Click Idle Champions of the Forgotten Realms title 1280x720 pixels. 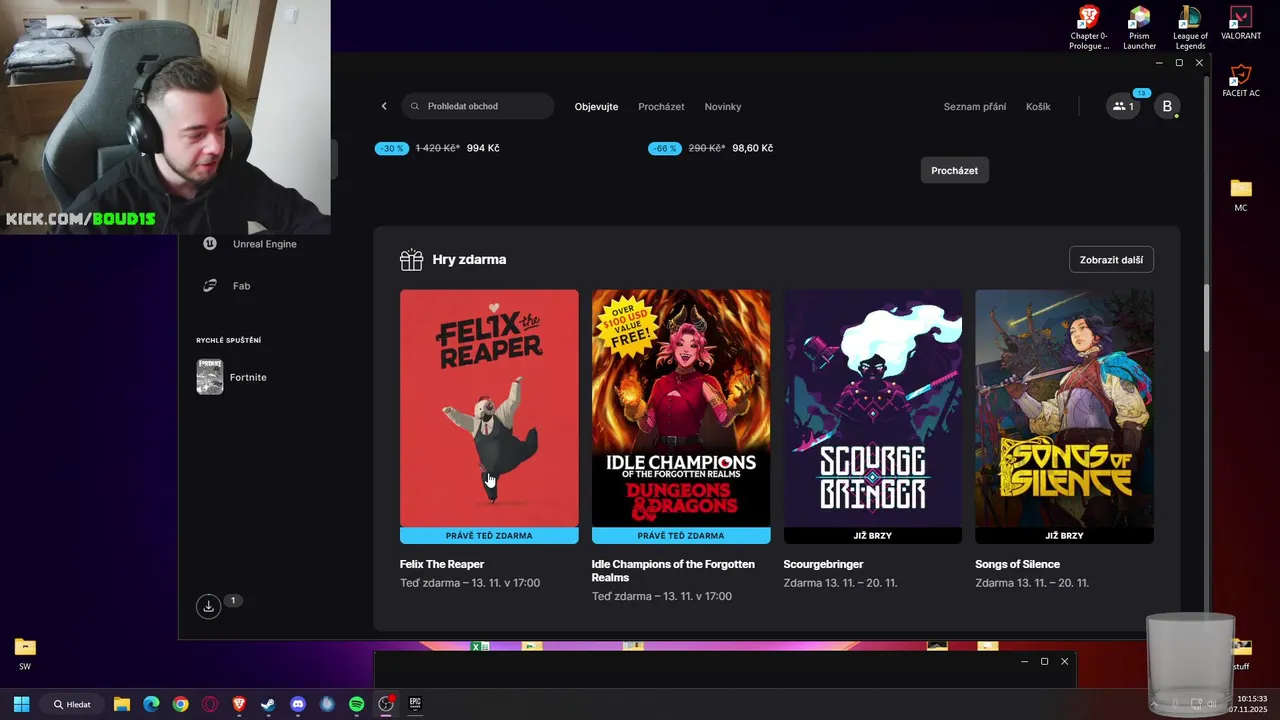[673, 571]
